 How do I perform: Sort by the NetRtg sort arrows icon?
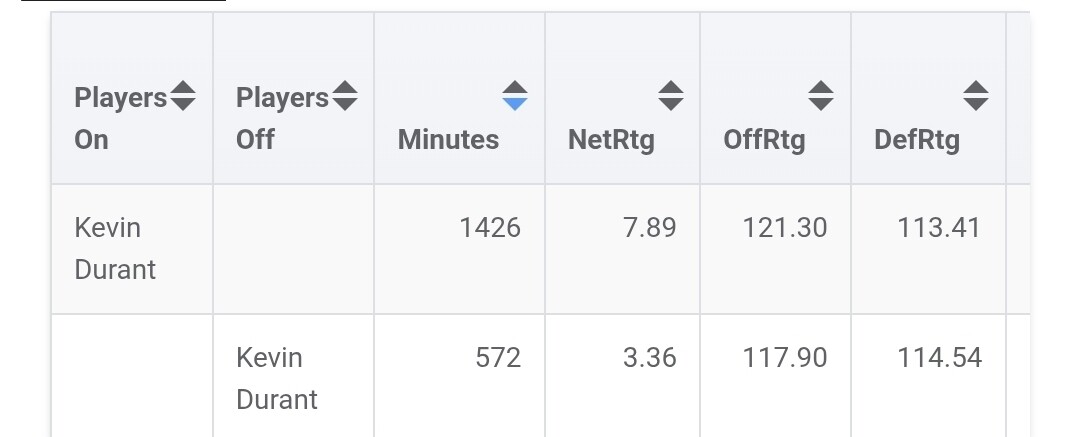click(x=671, y=96)
